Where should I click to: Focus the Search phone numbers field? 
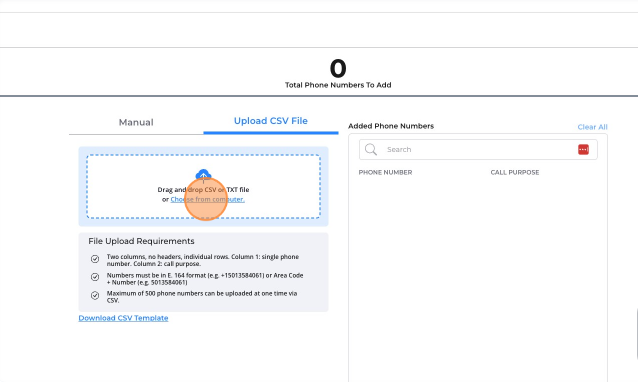[x=478, y=150]
